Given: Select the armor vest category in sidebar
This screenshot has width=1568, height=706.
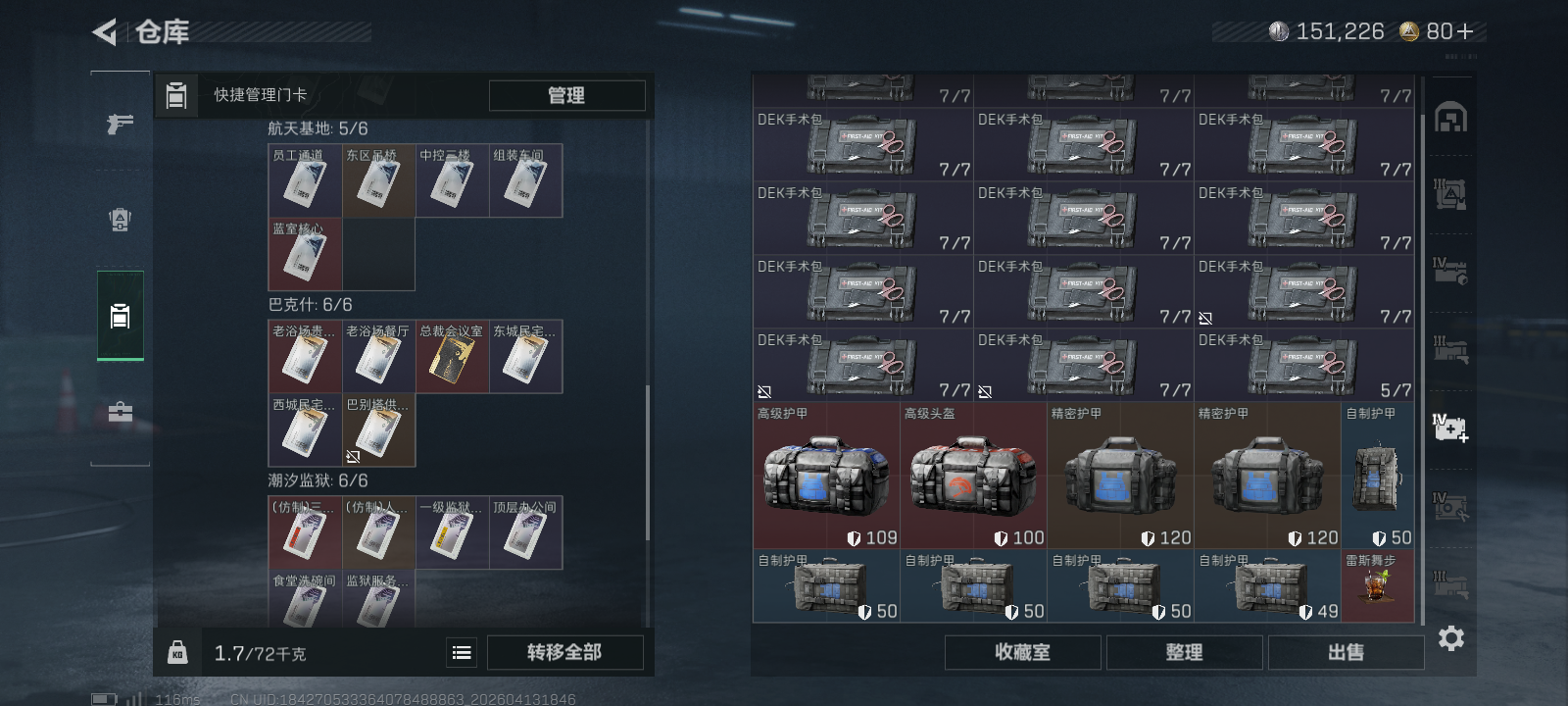Looking at the screenshot, I should 120,220.
